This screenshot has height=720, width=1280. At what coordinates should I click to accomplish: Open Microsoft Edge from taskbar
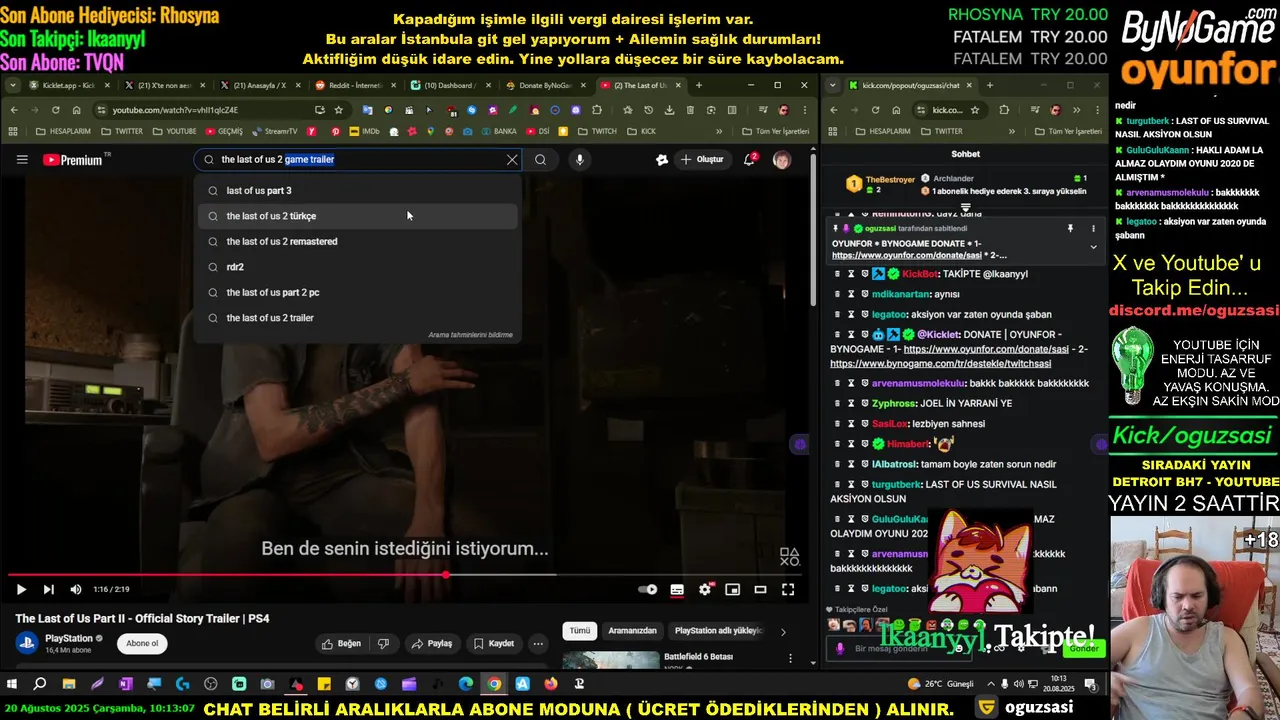pyautogui.click(x=466, y=684)
